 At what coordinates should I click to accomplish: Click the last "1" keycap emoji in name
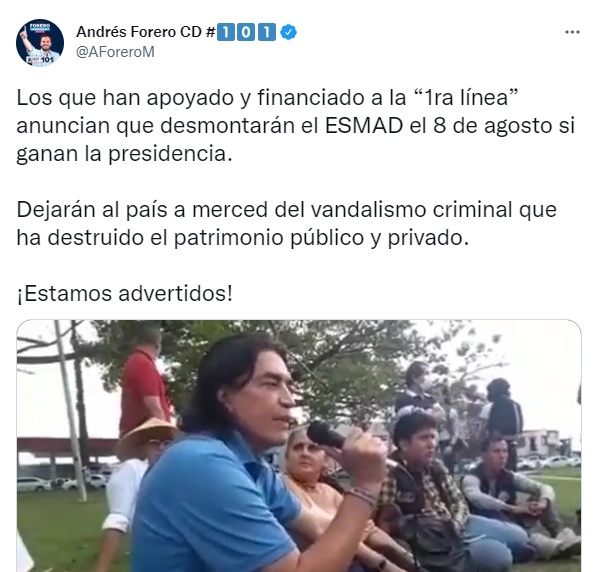tap(267, 32)
